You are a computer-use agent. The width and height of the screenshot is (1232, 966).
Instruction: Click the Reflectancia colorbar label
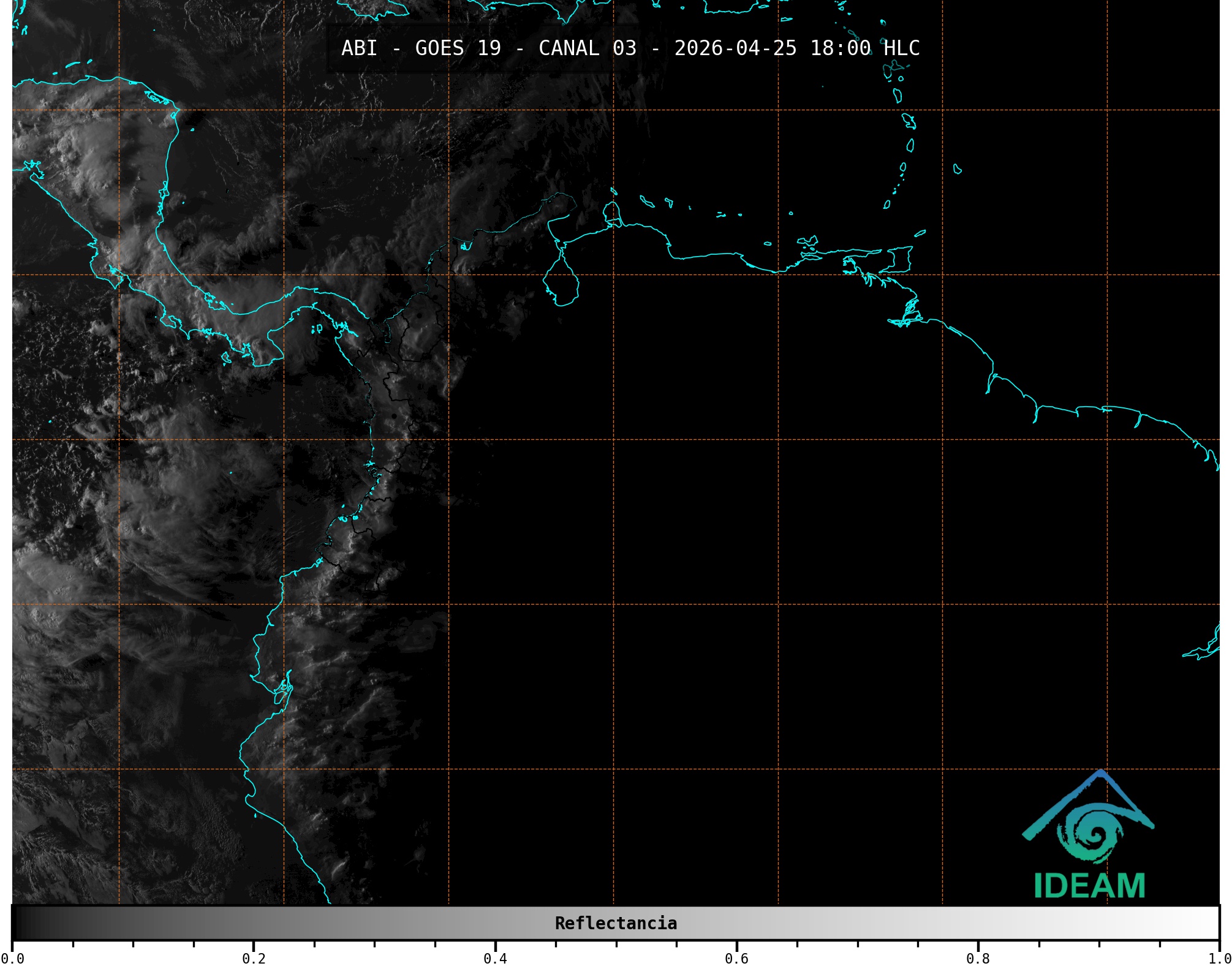click(616, 923)
